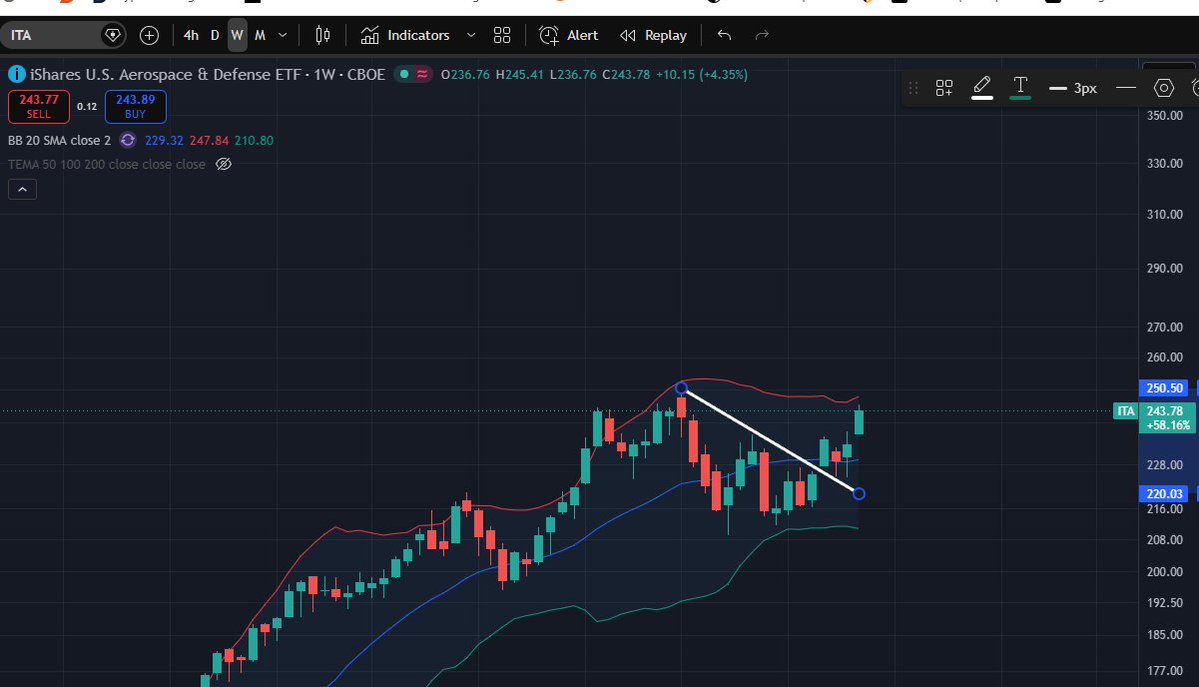This screenshot has width=1199, height=687.
Task: Select the trend line end anchor point
Action: click(859, 493)
